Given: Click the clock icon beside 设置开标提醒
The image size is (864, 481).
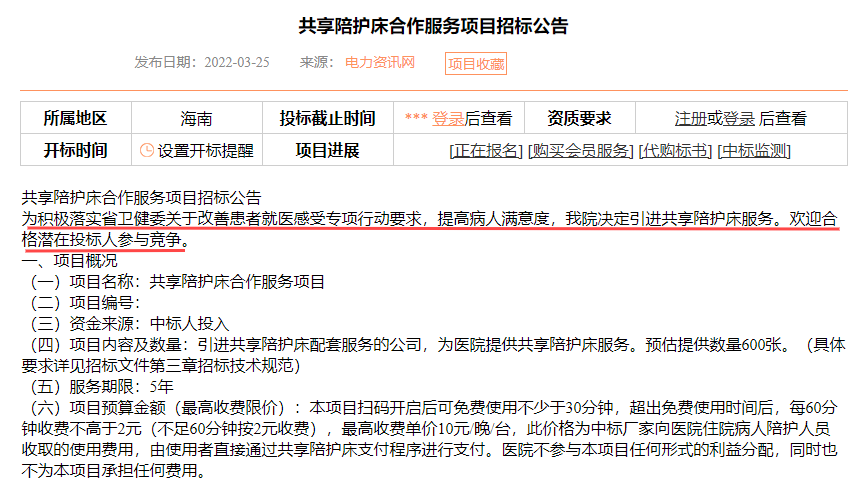Looking at the screenshot, I should point(147,151).
